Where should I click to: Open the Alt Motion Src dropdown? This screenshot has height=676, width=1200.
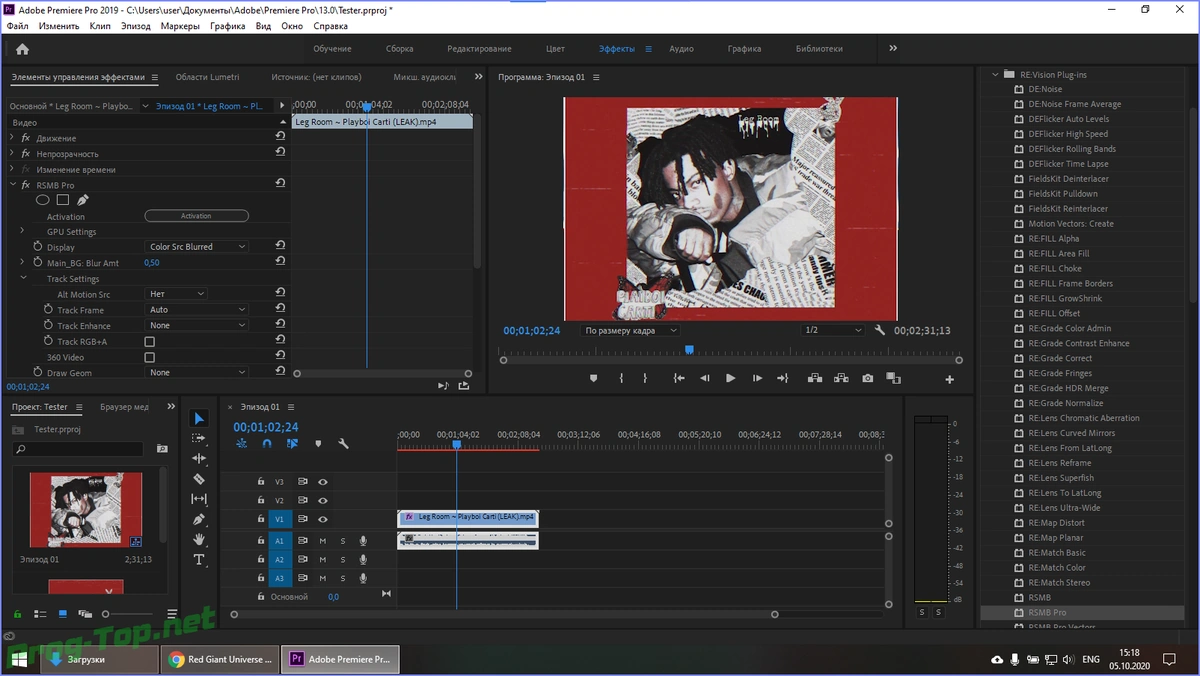coord(176,294)
